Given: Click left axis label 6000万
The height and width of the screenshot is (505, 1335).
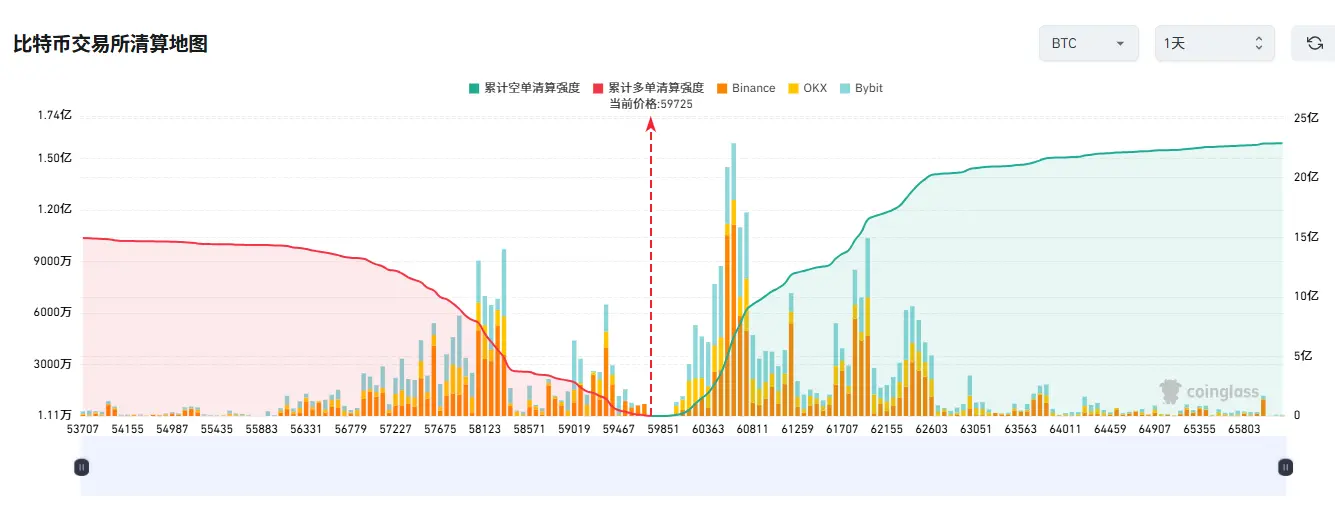Looking at the screenshot, I should 53,312.
